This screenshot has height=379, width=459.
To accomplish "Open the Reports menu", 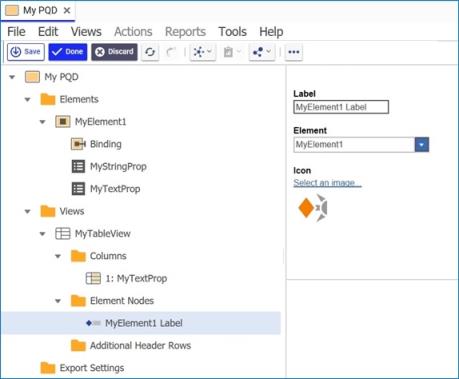I will pyautogui.click(x=185, y=32).
